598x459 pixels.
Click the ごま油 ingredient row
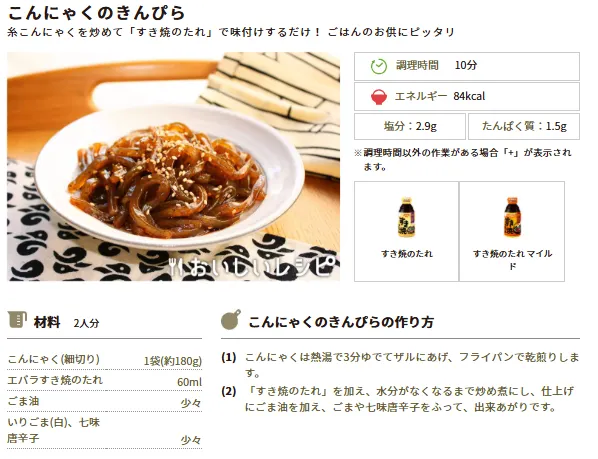coord(104,402)
